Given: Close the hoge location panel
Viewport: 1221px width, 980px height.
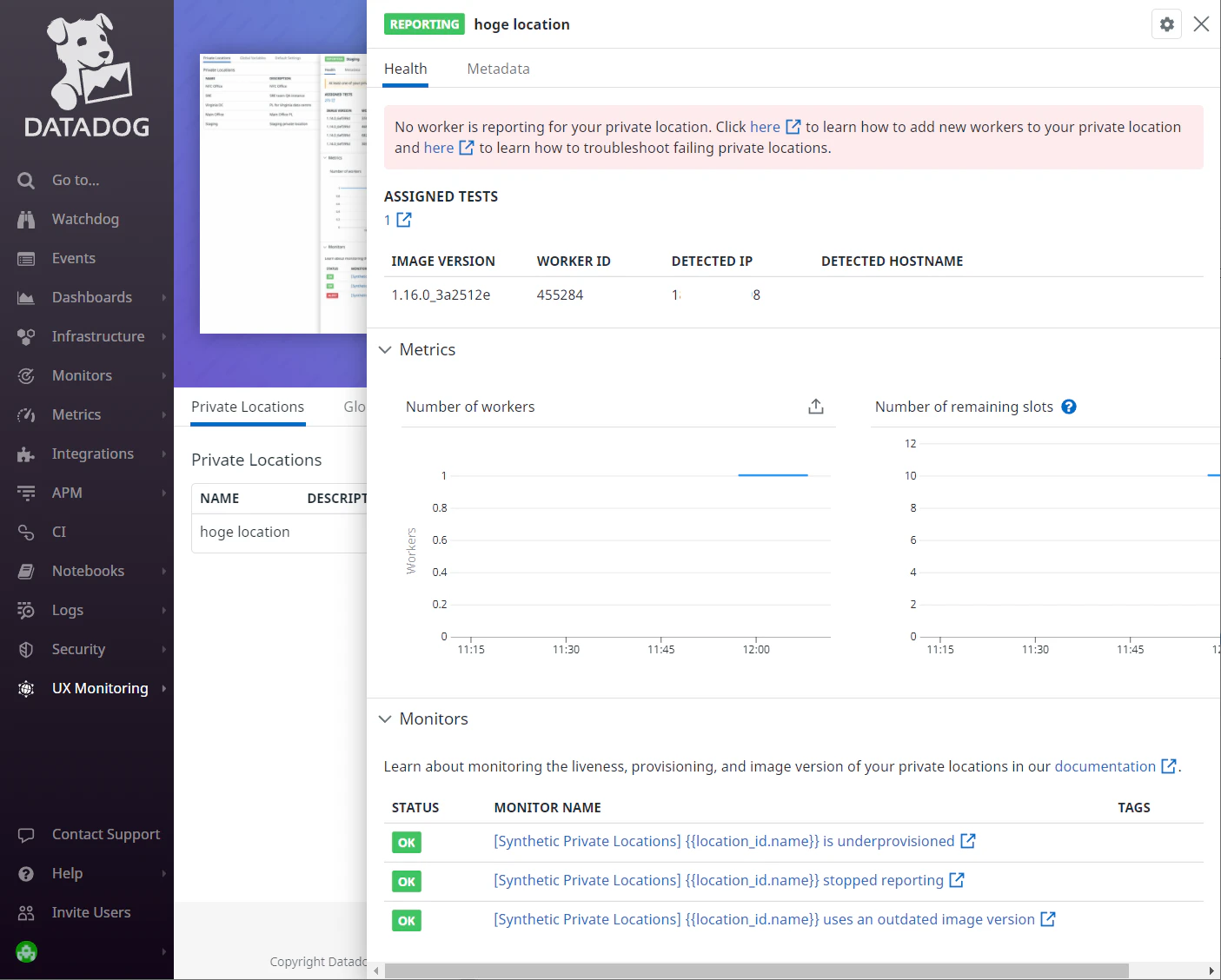Looking at the screenshot, I should (1201, 24).
